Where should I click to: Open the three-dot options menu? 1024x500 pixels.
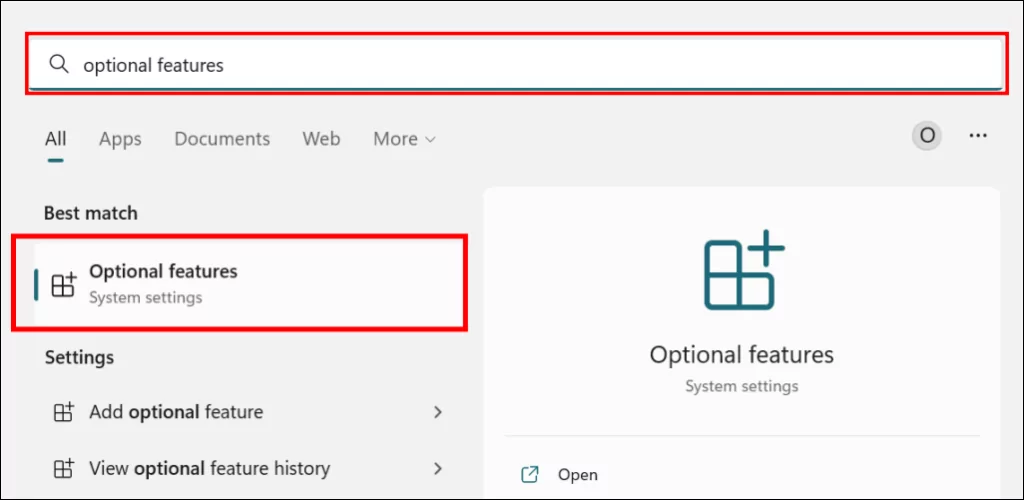point(978,136)
